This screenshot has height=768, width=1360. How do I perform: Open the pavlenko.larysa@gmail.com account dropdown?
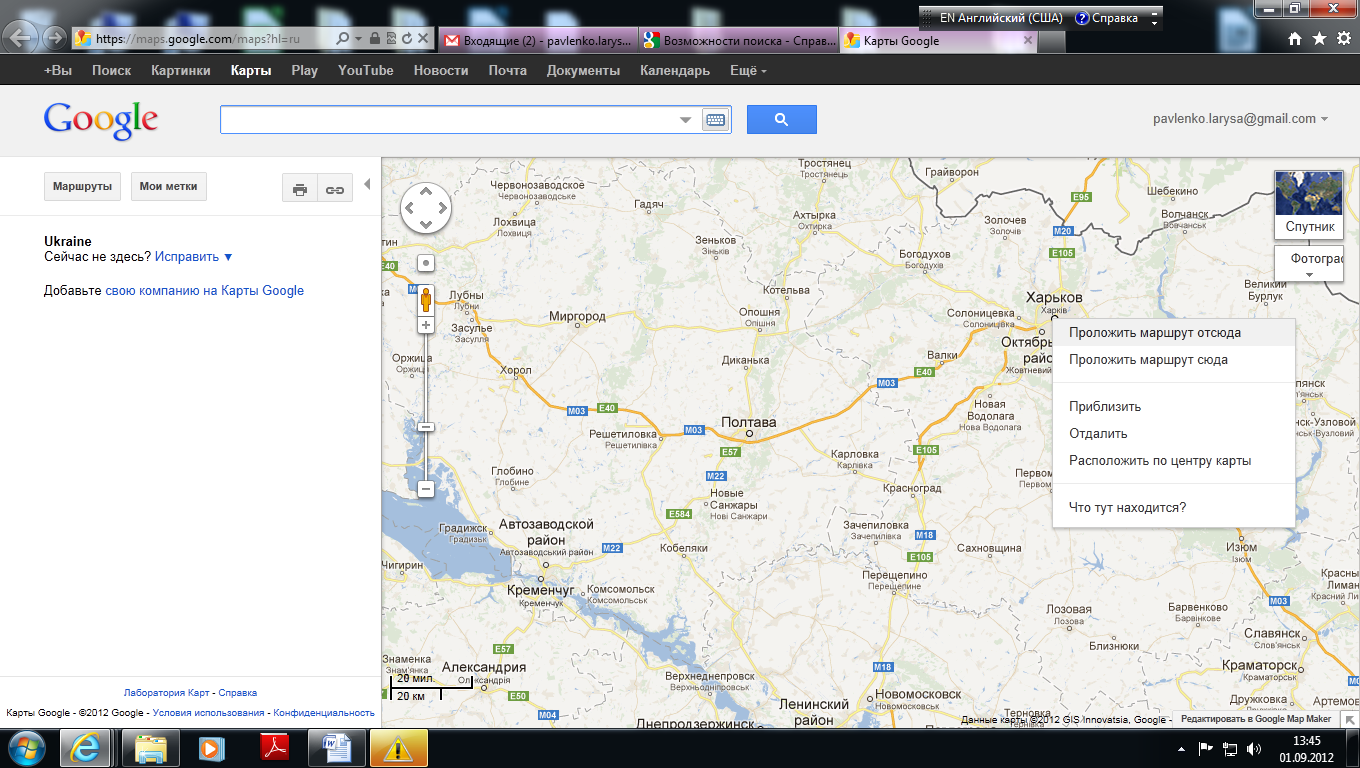(1240, 119)
